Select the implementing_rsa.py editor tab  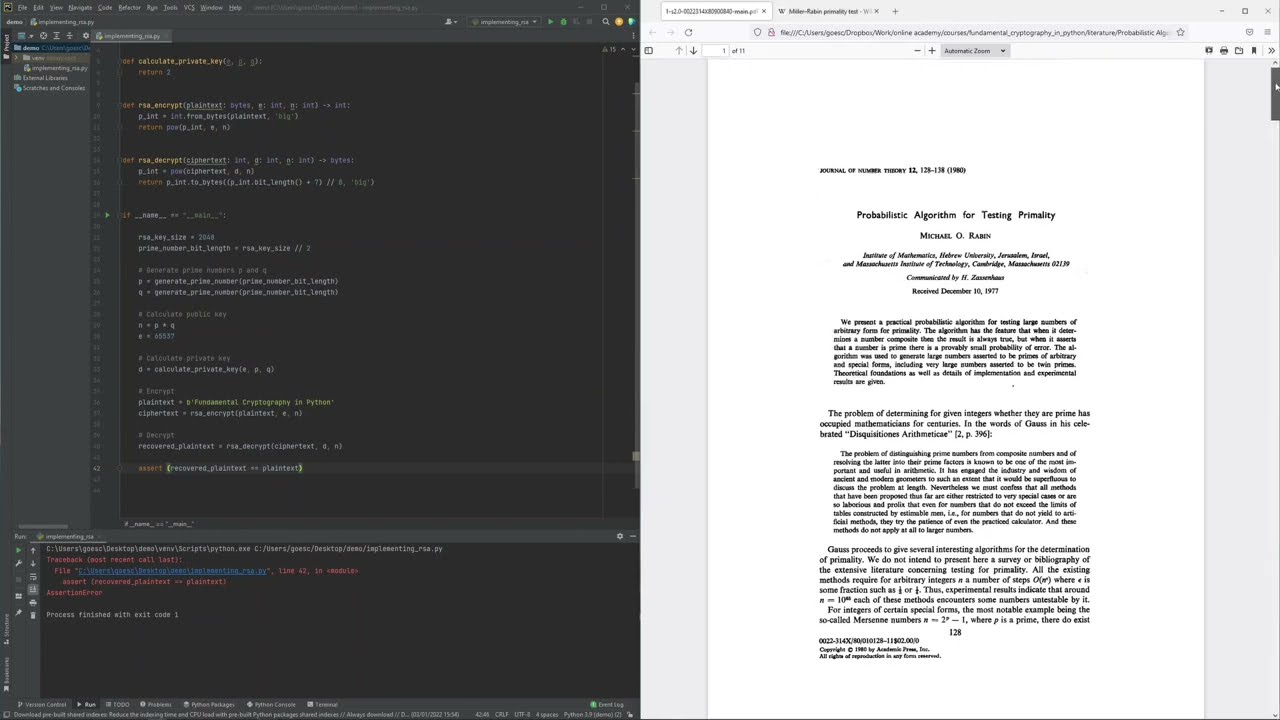(x=132, y=36)
